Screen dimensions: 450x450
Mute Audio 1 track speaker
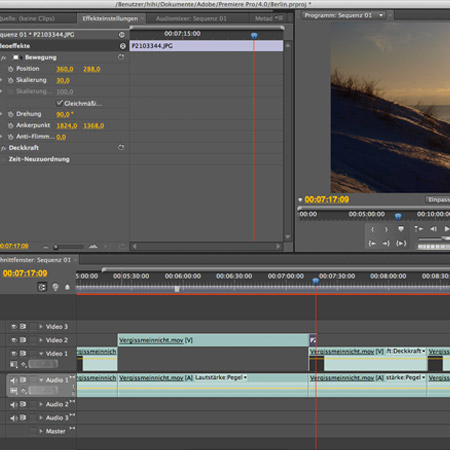pyautogui.click(x=13, y=380)
